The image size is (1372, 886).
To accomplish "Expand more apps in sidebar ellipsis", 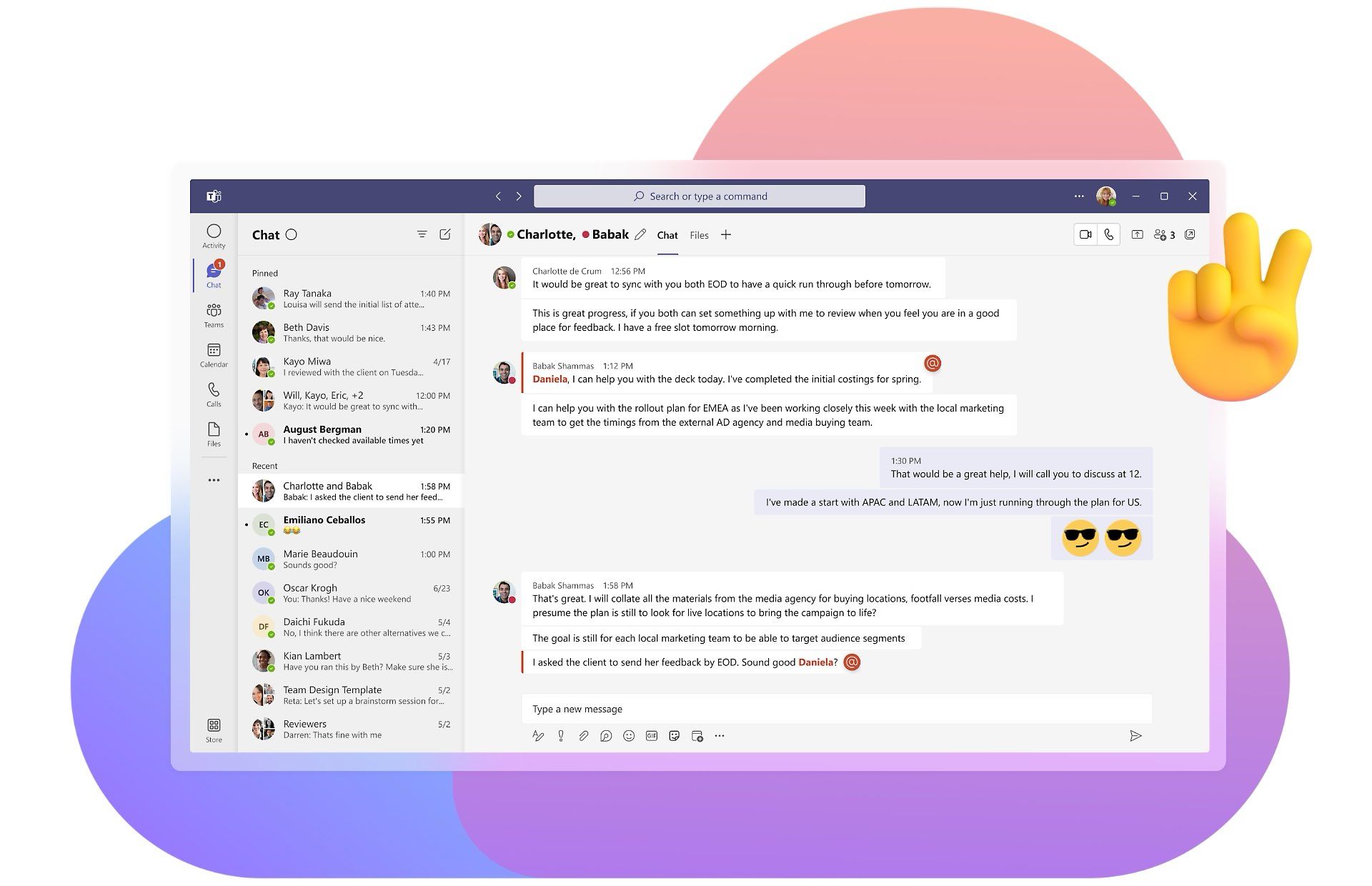I will (x=212, y=480).
